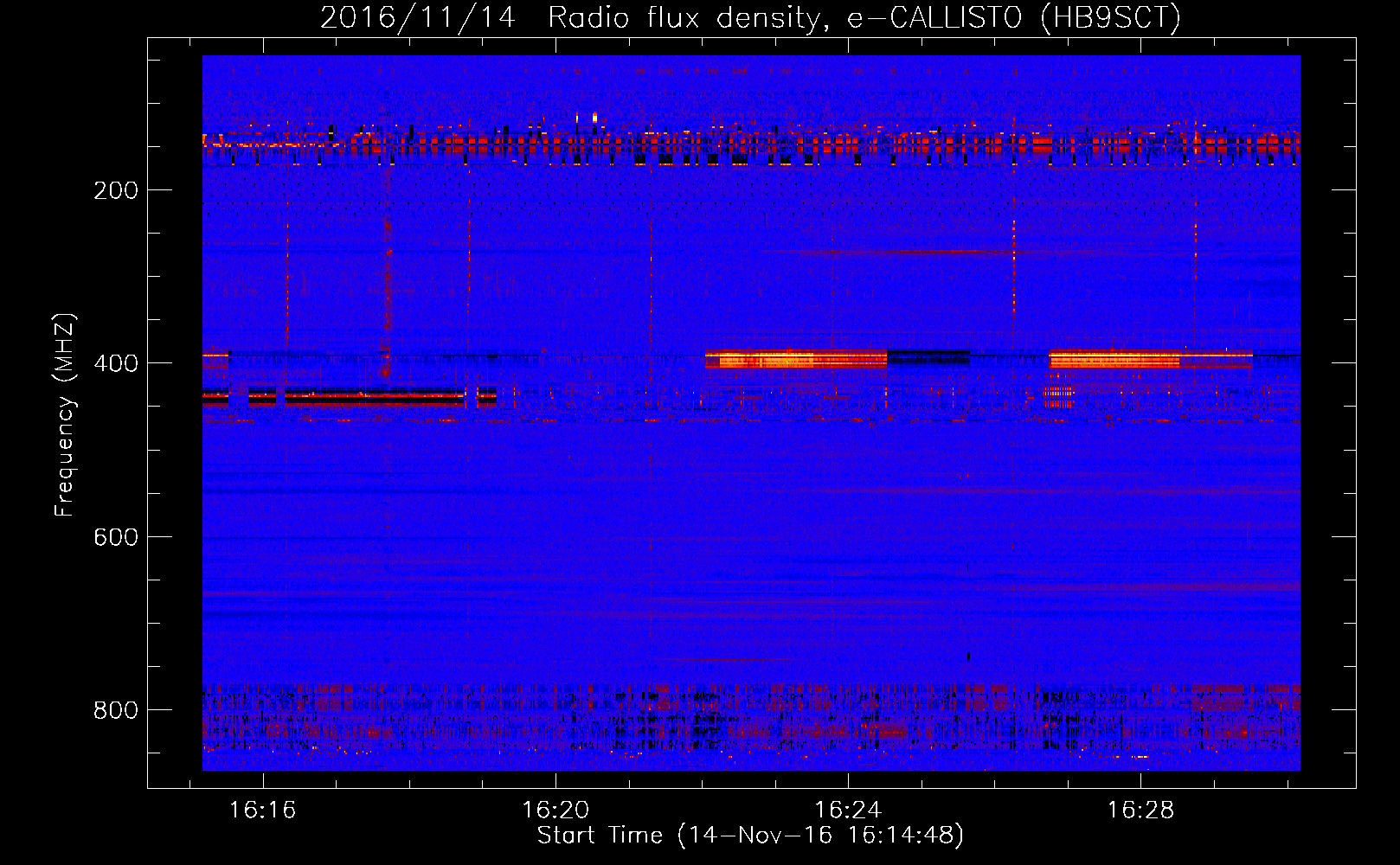Click the "Start Time (14-Nov-16 16:14:48)" label

click(750, 836)
